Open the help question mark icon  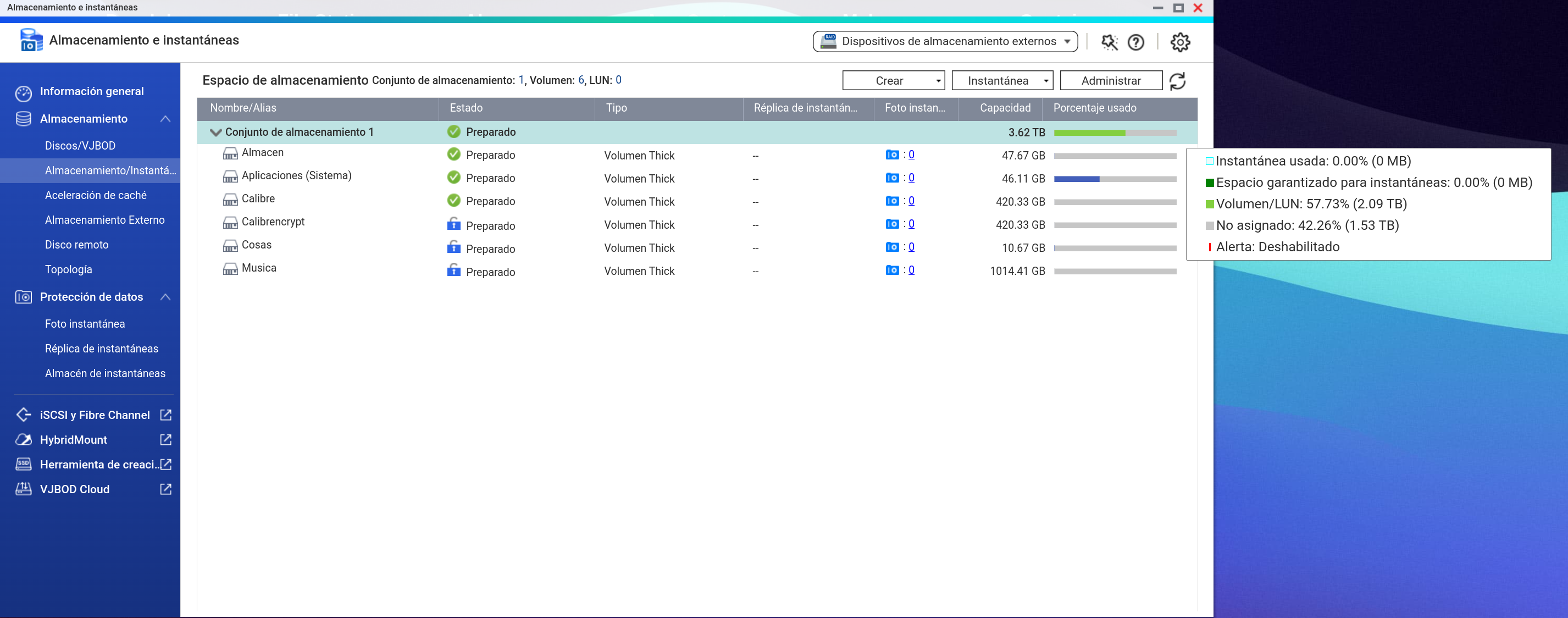tap(1135, 42)
